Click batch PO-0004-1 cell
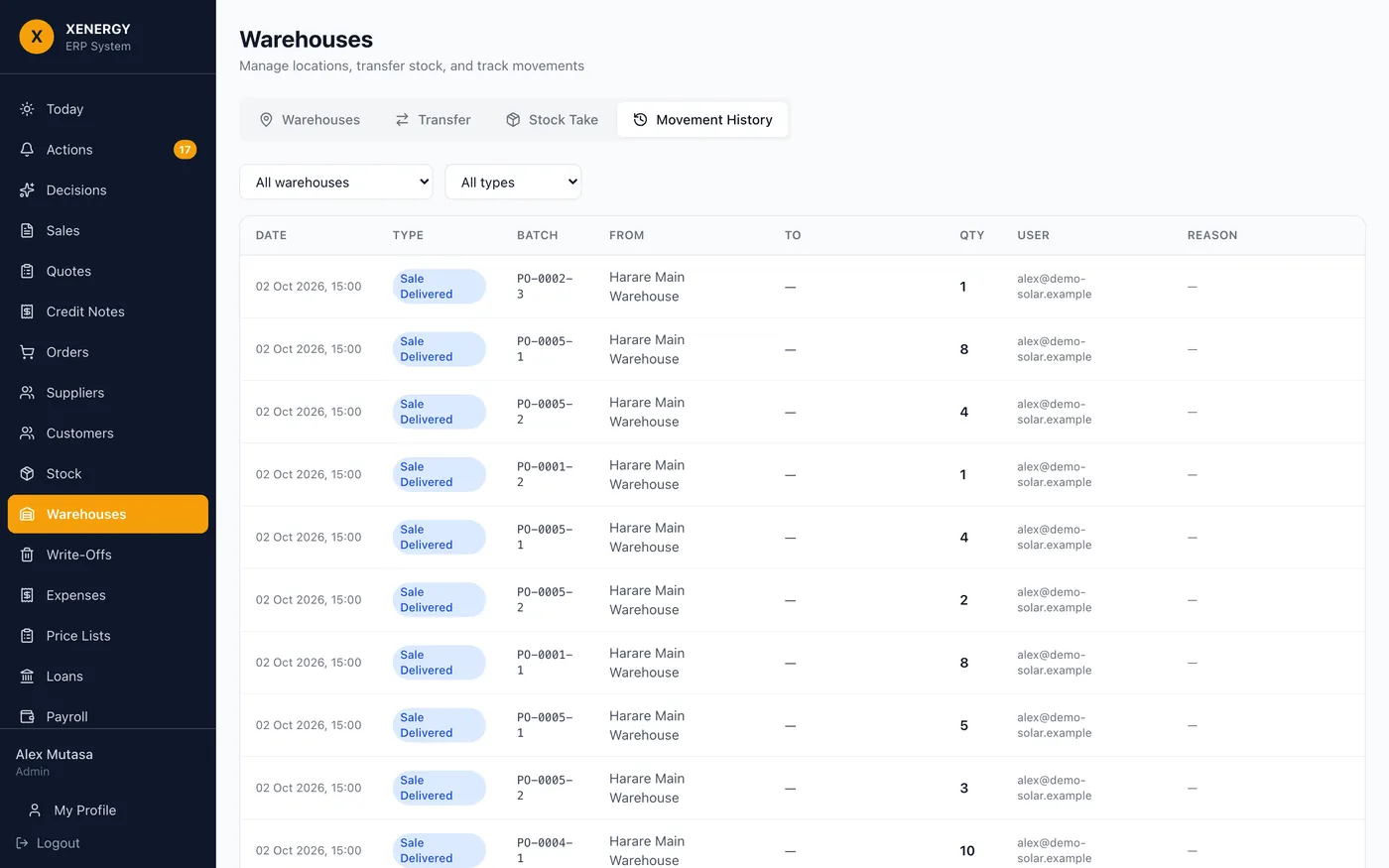1389x868 pixels. click(545, 851)
